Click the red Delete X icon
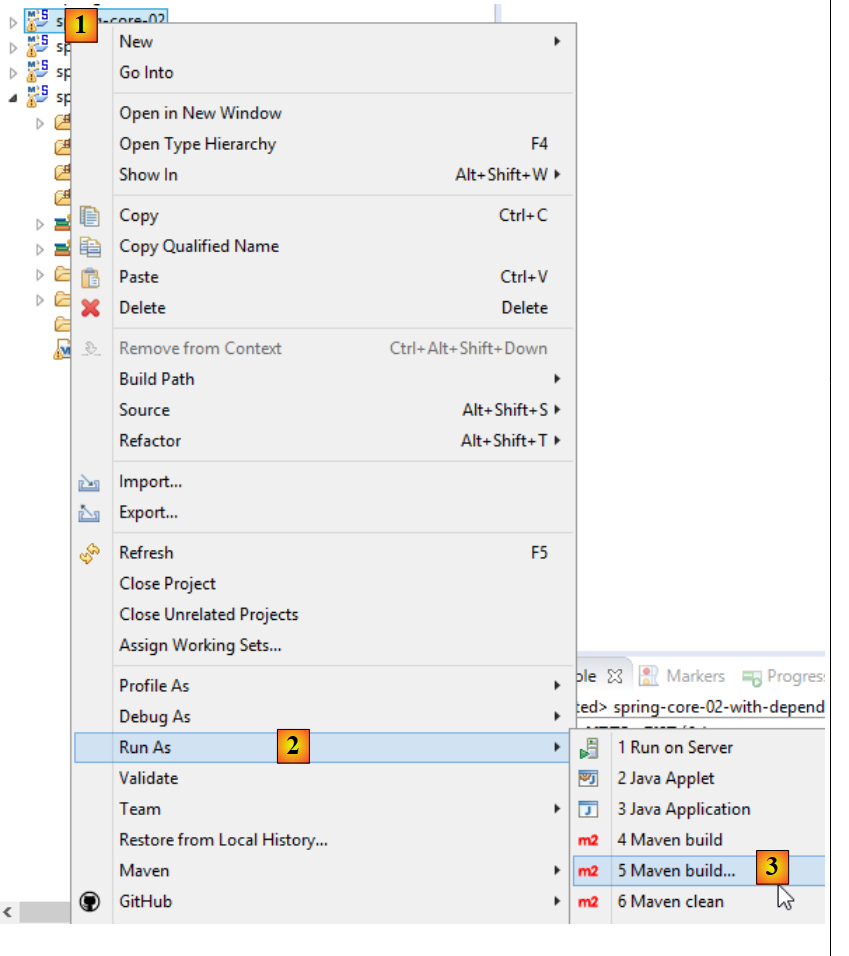 (90, 308)
